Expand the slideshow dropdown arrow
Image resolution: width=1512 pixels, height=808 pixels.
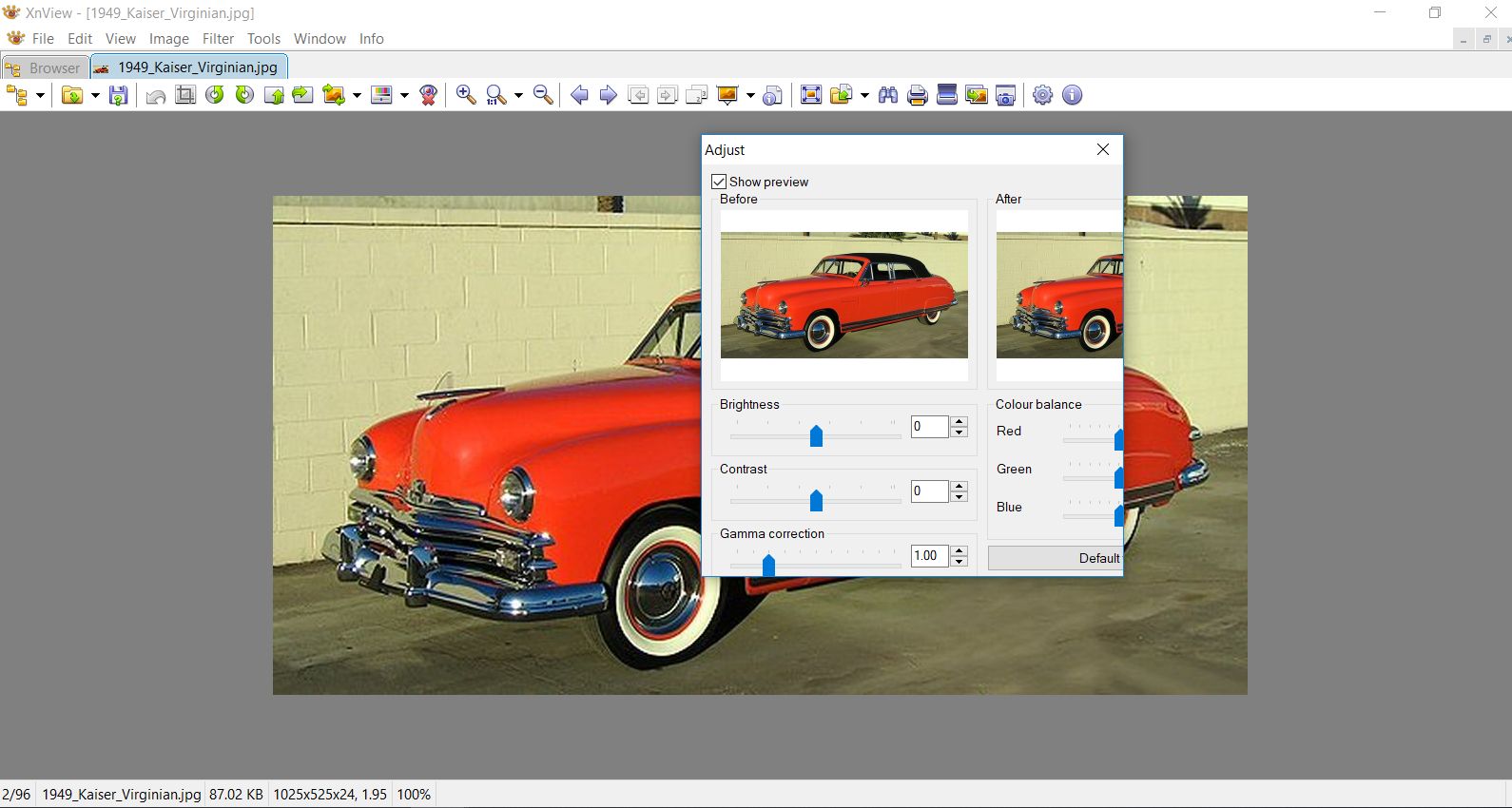[750, 95]
